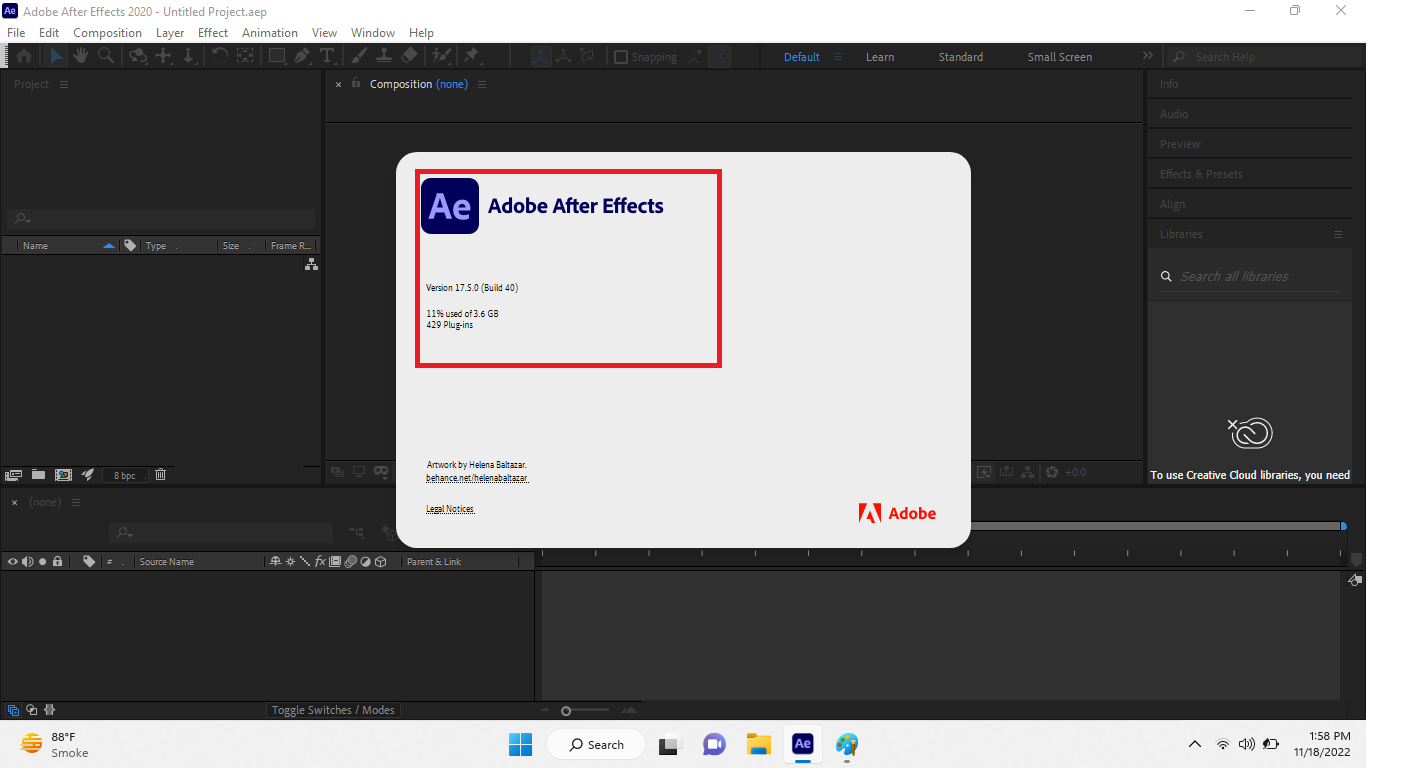The height and width of the screenshot is (782, 1402).
Task: Select the Selection arrow tool
Action: (55, 57)
